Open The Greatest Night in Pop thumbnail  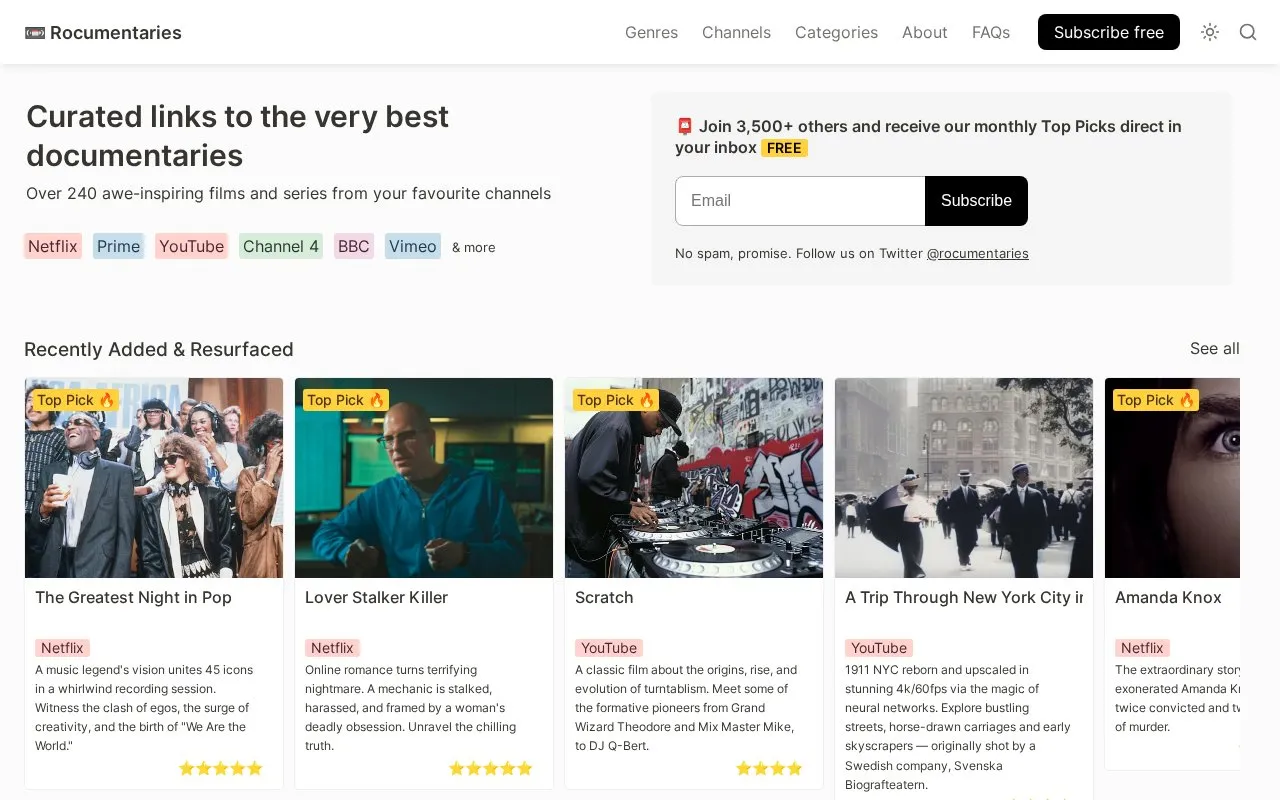tap(154, 478)
